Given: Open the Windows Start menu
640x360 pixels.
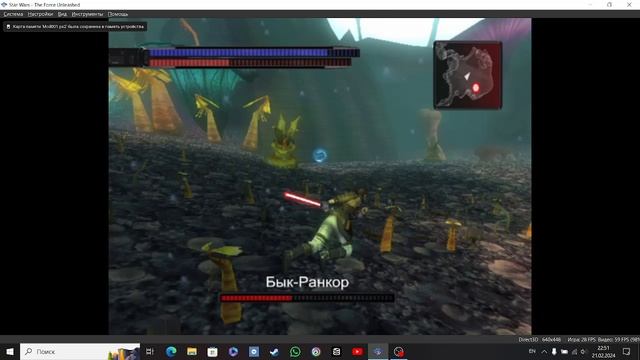Looking at the screenshot, I should point(10,351).
